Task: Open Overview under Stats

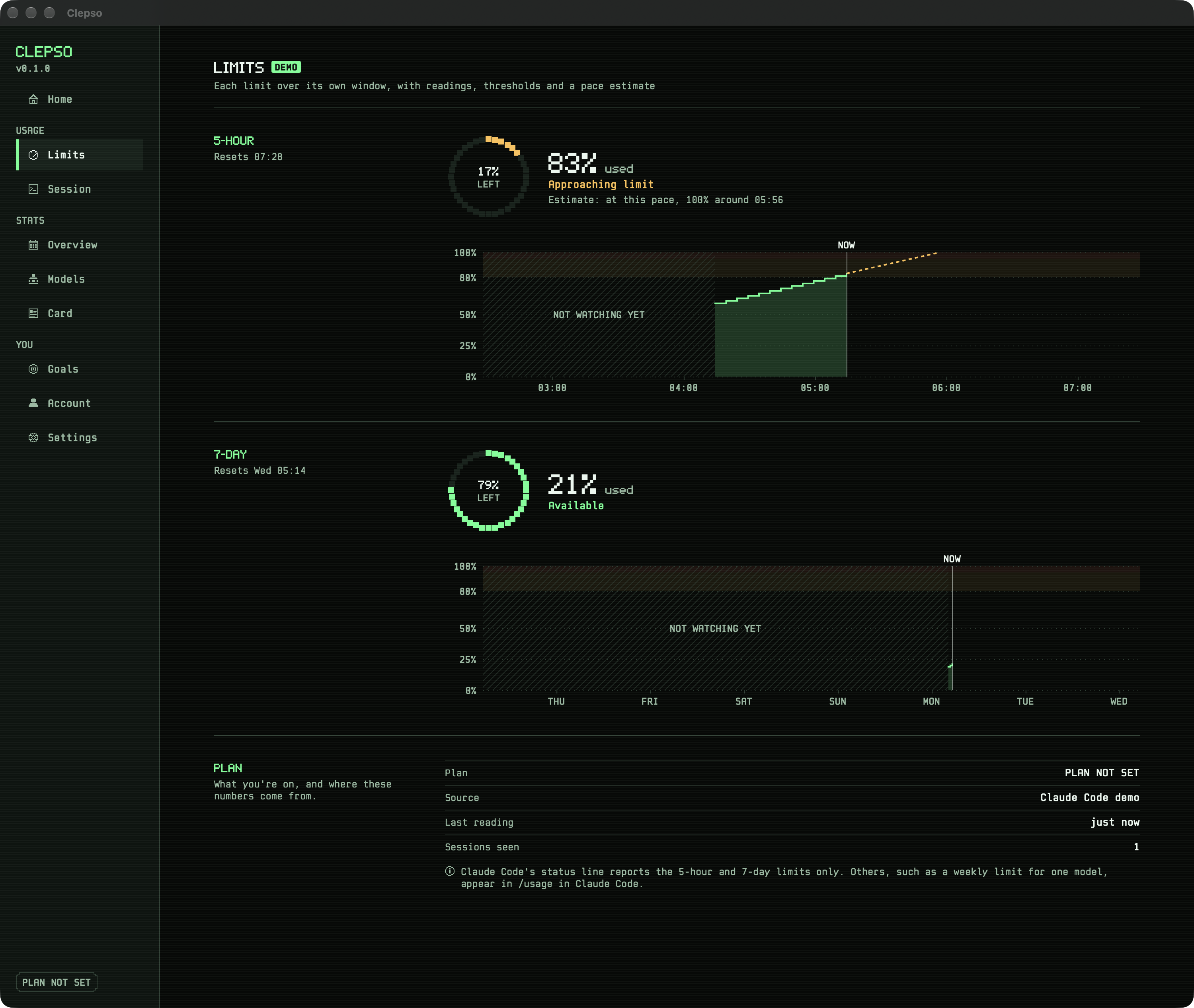Action: (72, 245)
